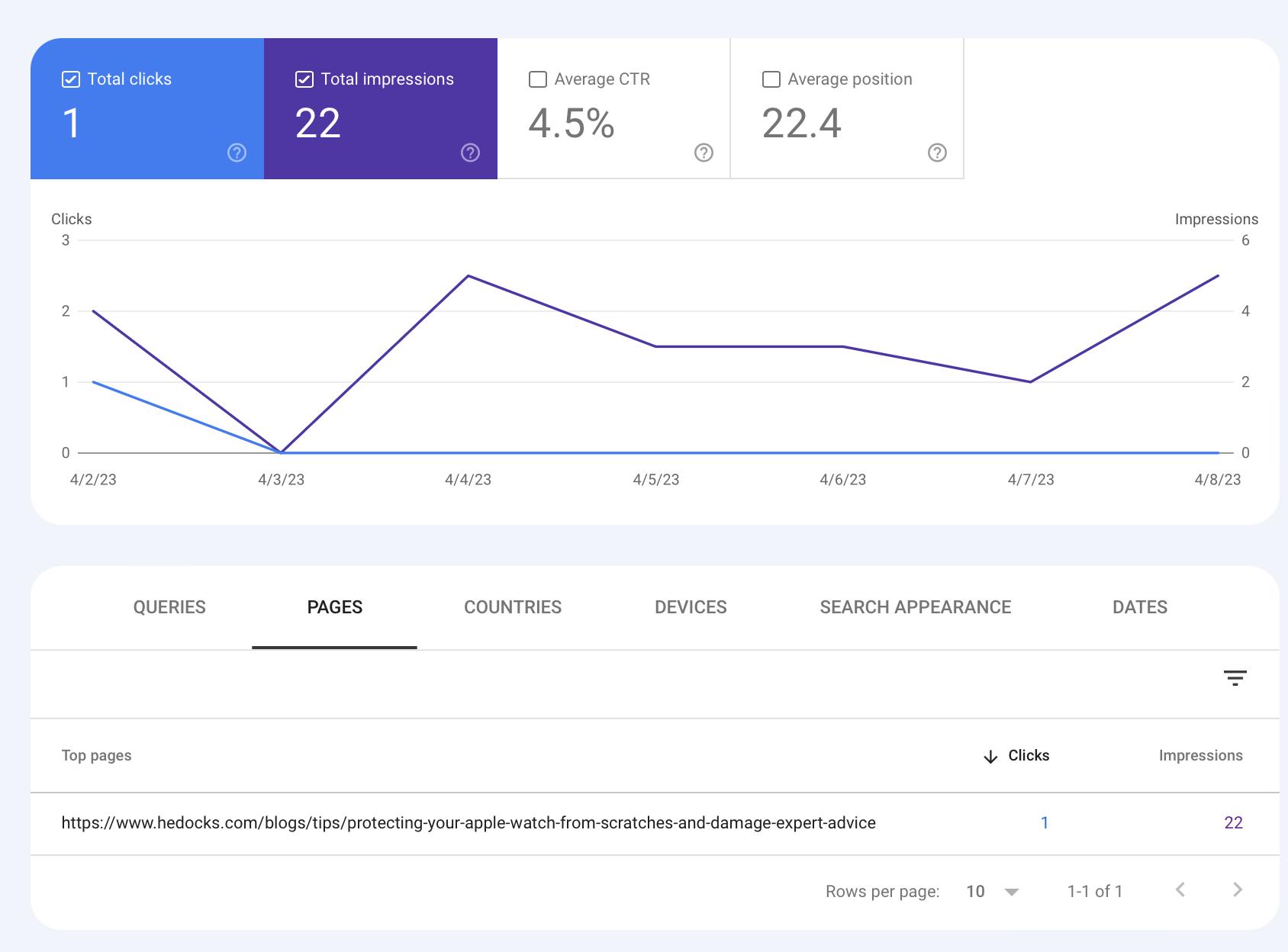
Task: Uncheck the Total clicks metric
Action: 70,79
